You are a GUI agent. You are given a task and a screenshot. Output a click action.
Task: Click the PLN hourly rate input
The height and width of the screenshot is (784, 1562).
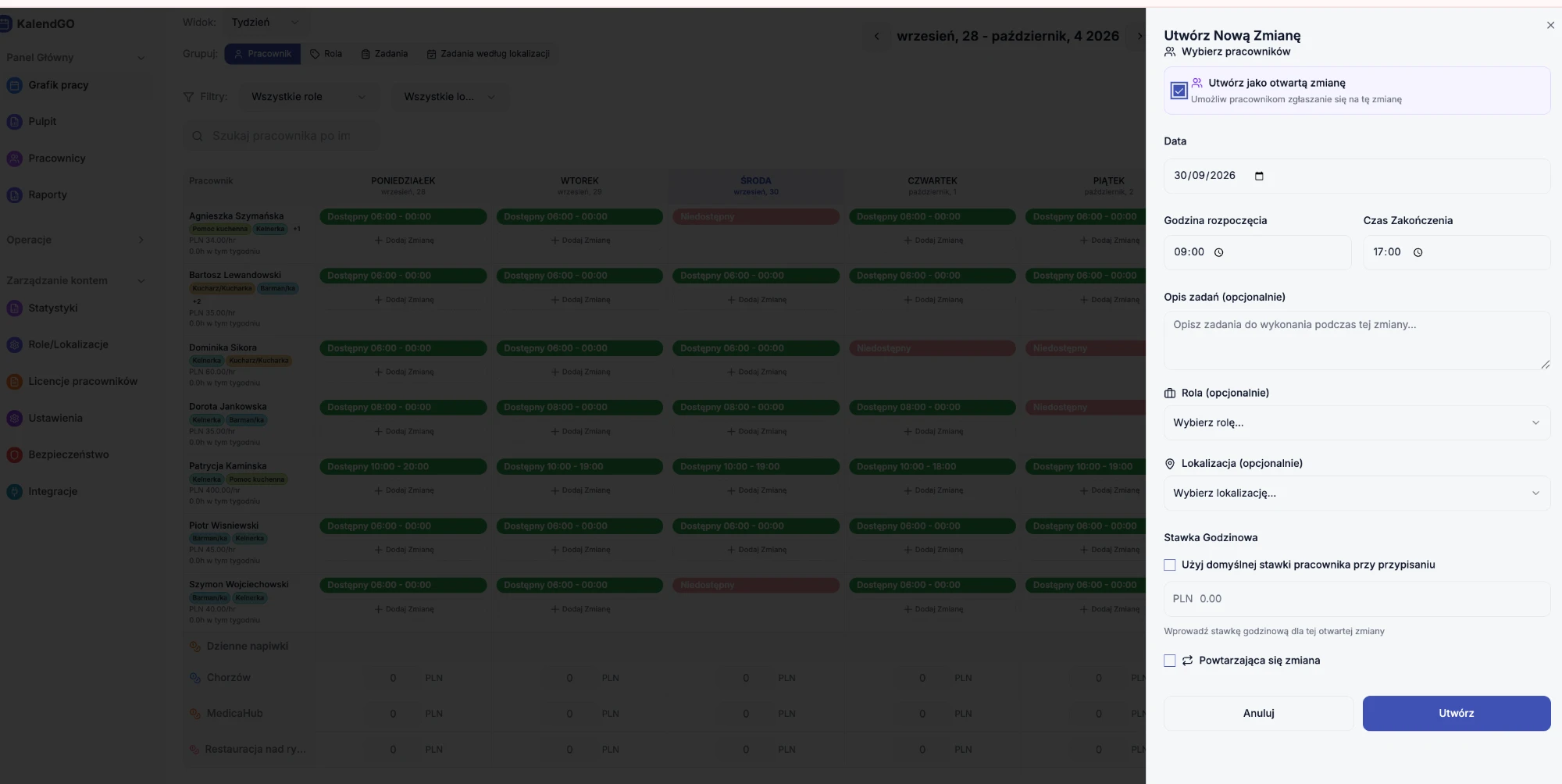coord(1357,599)
